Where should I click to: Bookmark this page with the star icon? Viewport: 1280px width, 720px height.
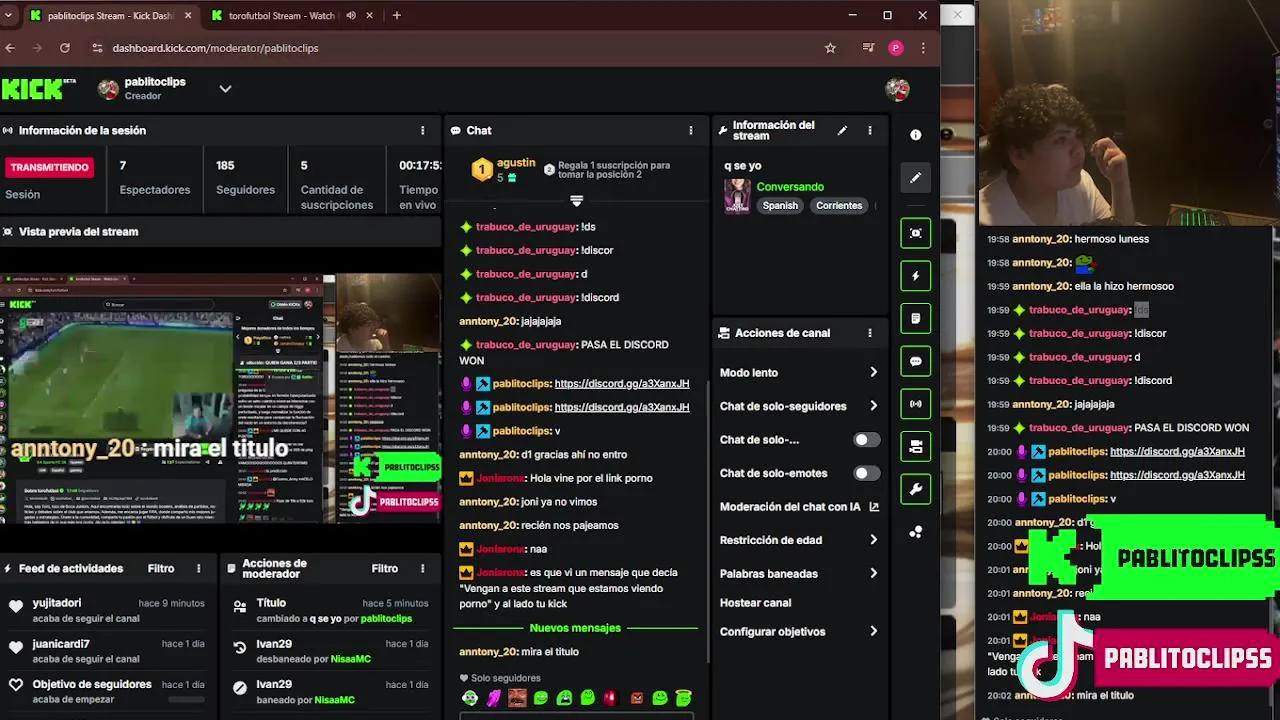tap(830, 48)
